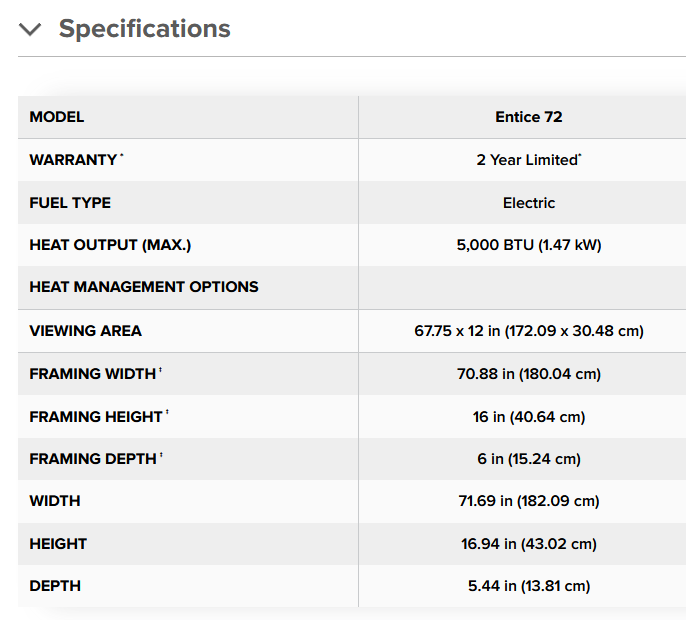
Task: Select the 16.94 in height value
Action: point(528,544)
